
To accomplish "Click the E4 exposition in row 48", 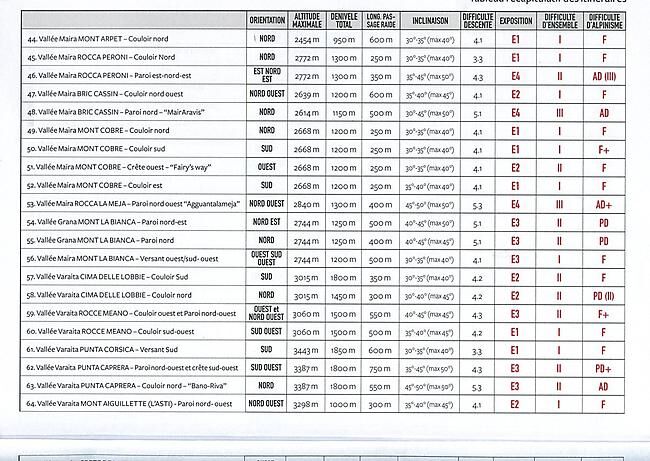I will pyautogui.click(x=515, y=113).
